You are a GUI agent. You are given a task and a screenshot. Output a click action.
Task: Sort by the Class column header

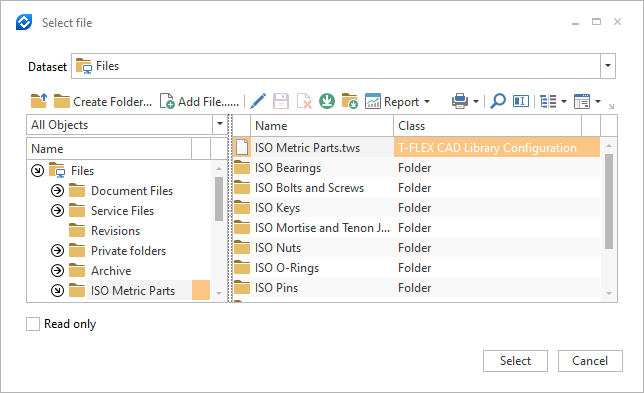coord(488,126)
